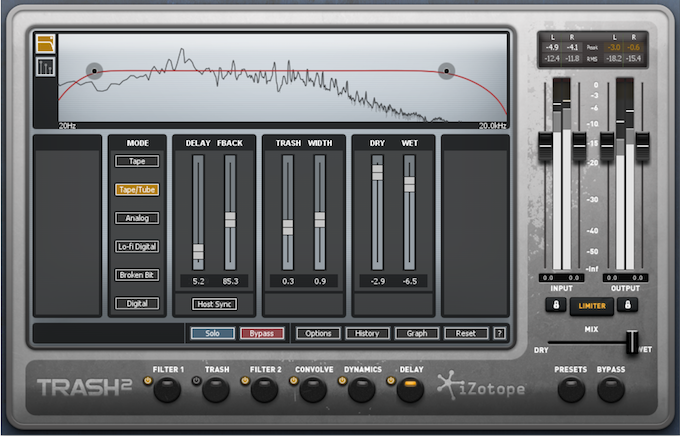Open the Convolve module button

click(x=313, y=390)
